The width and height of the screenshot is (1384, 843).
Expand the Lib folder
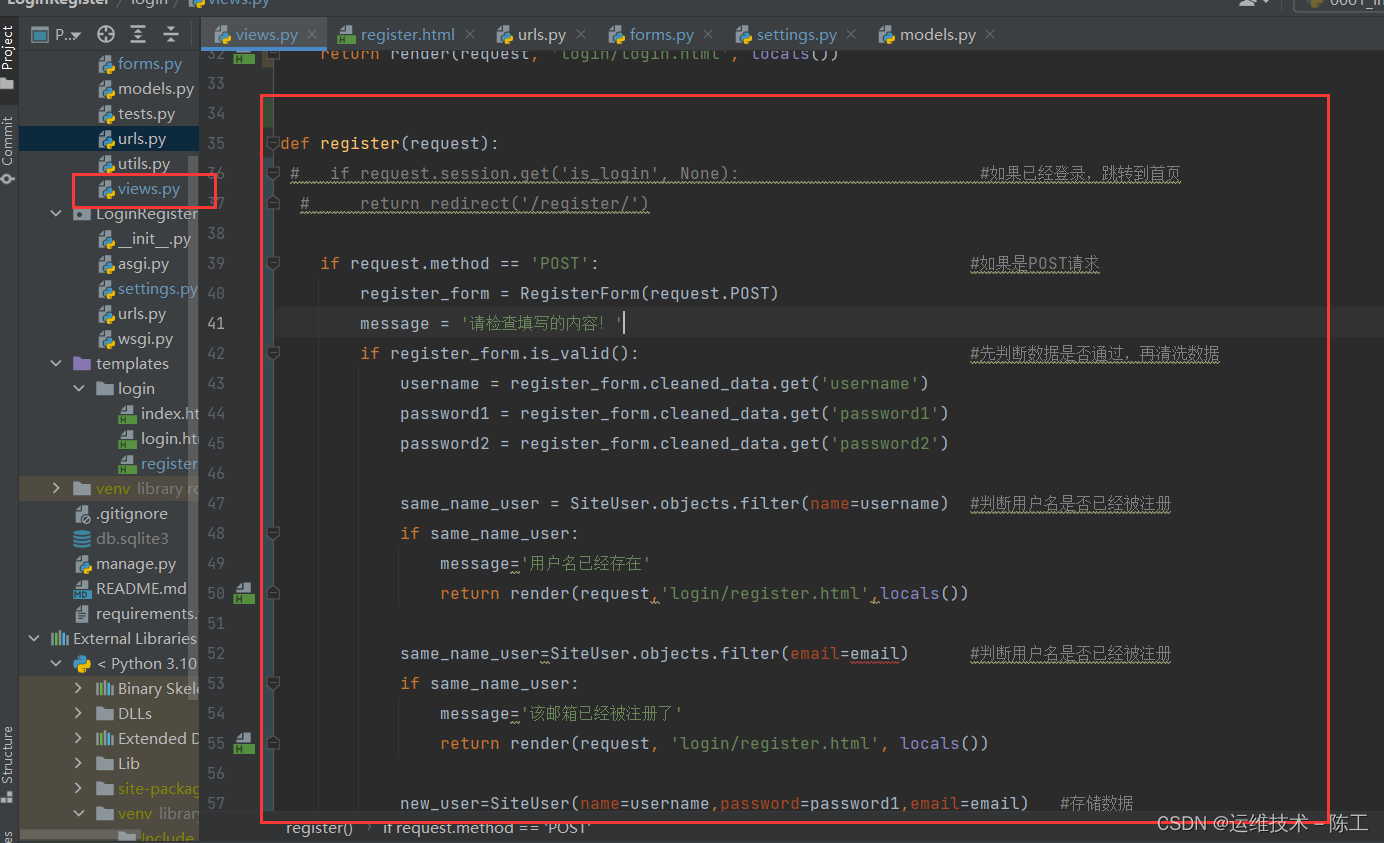coord(79,764)
